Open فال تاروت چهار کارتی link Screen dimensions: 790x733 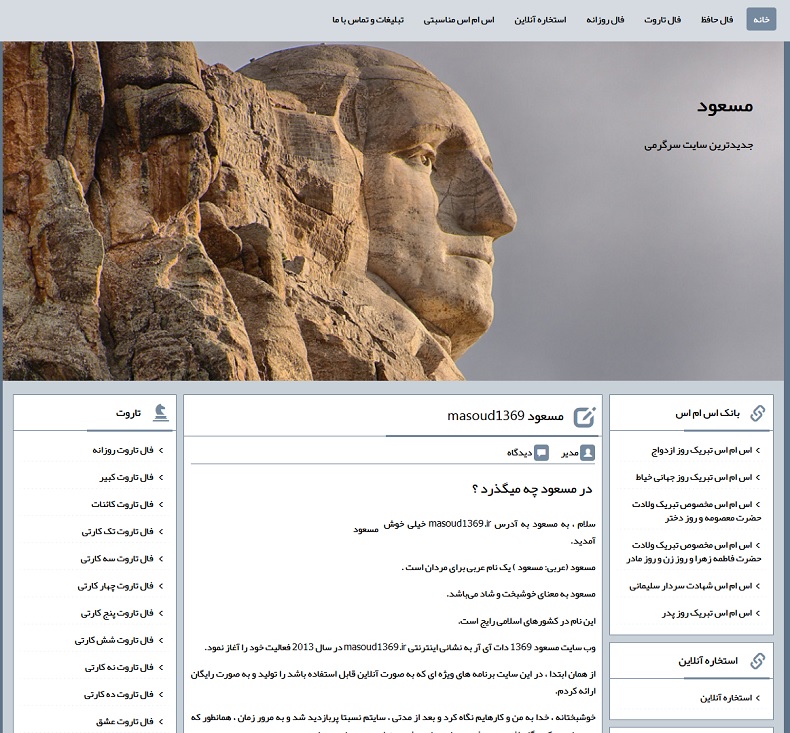[115, 586]
